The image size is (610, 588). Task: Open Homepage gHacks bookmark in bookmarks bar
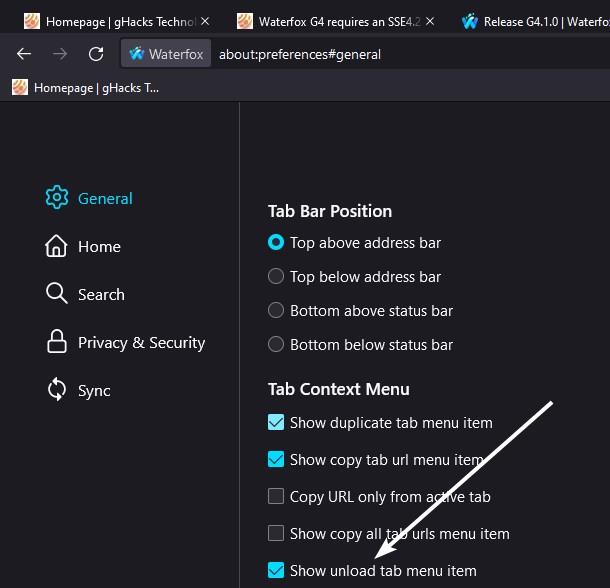click(x=86, y=87)
